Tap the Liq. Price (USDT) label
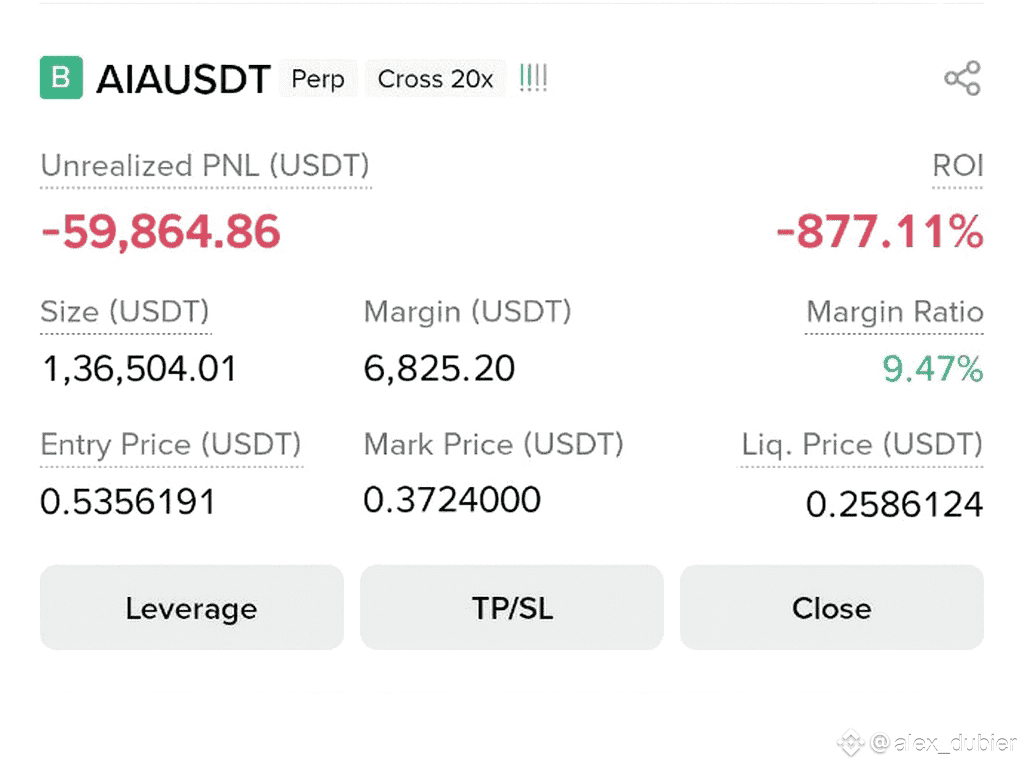 [x=861, y=445]
